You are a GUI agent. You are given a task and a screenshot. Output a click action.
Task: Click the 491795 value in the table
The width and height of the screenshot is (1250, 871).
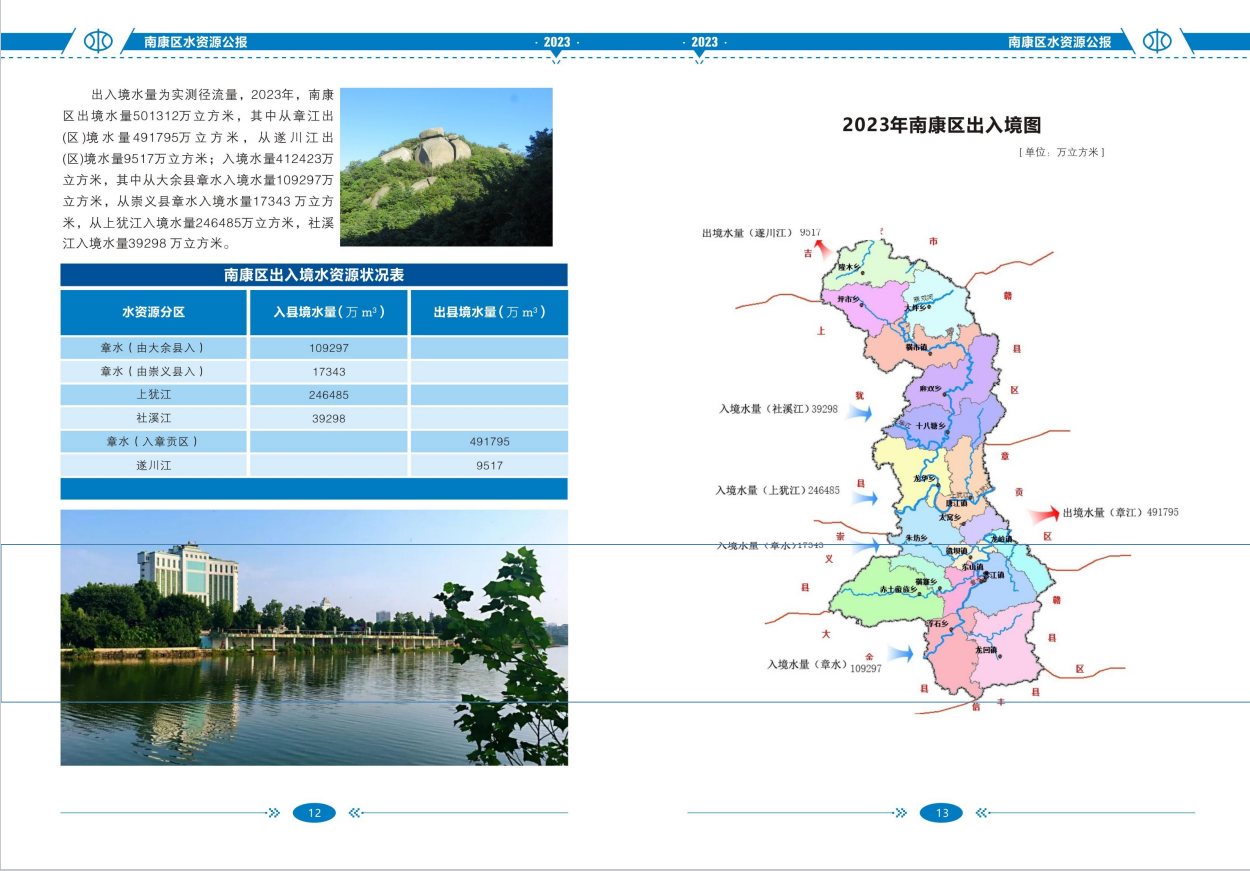489,442
